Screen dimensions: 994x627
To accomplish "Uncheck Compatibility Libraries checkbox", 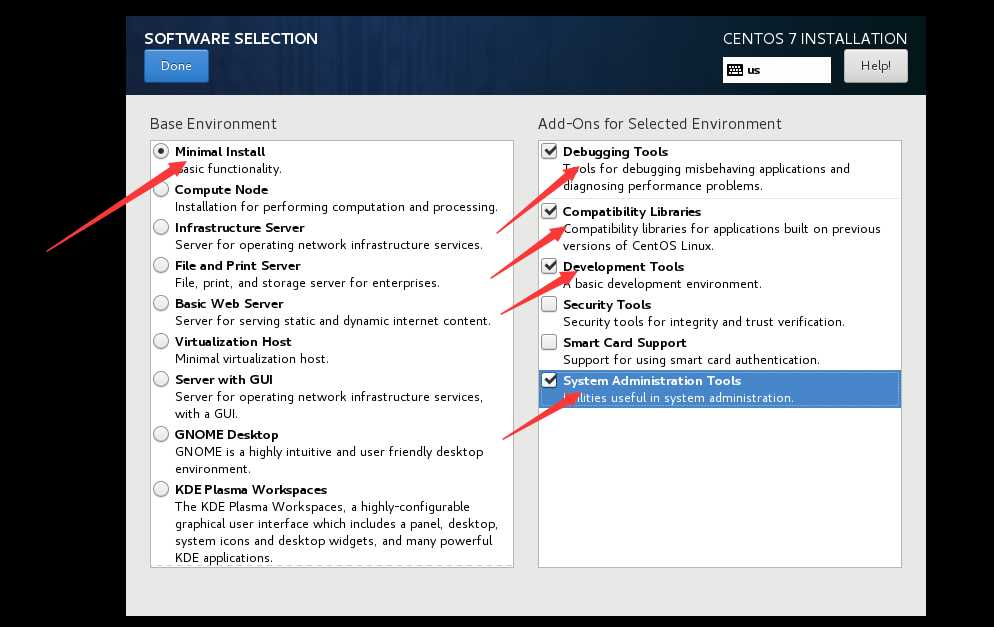I will pyautogui.click(x=549, y=211).
